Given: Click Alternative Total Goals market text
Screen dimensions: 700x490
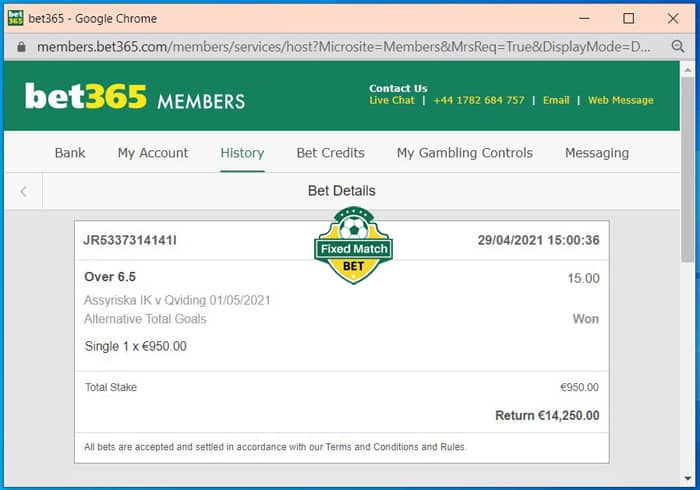Looking at the screenshot, I should click(x=145, y=319).
